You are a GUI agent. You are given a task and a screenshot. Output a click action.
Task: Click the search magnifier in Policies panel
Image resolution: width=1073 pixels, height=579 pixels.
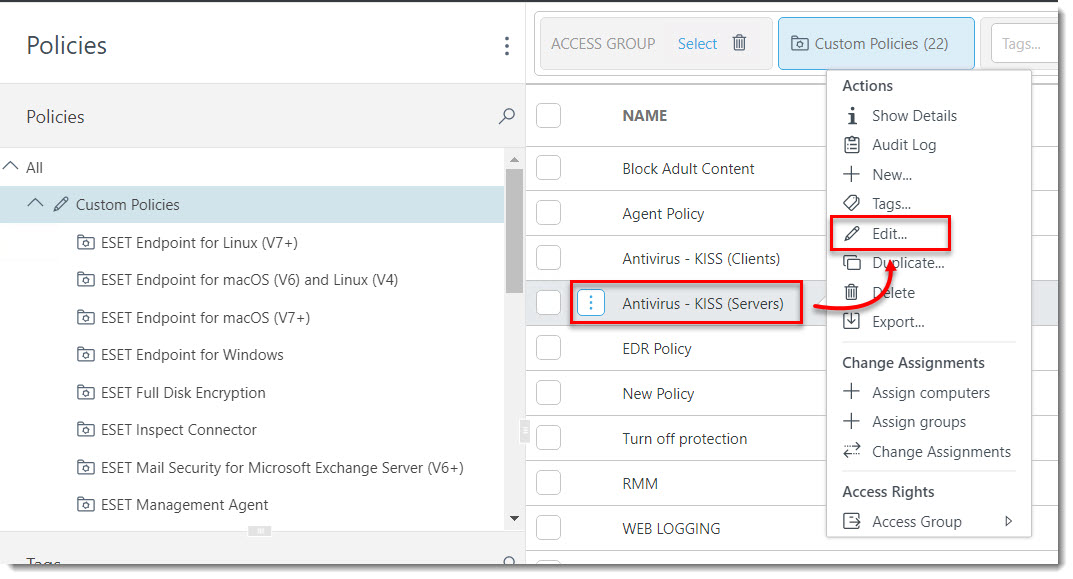(x=507, y=116)
